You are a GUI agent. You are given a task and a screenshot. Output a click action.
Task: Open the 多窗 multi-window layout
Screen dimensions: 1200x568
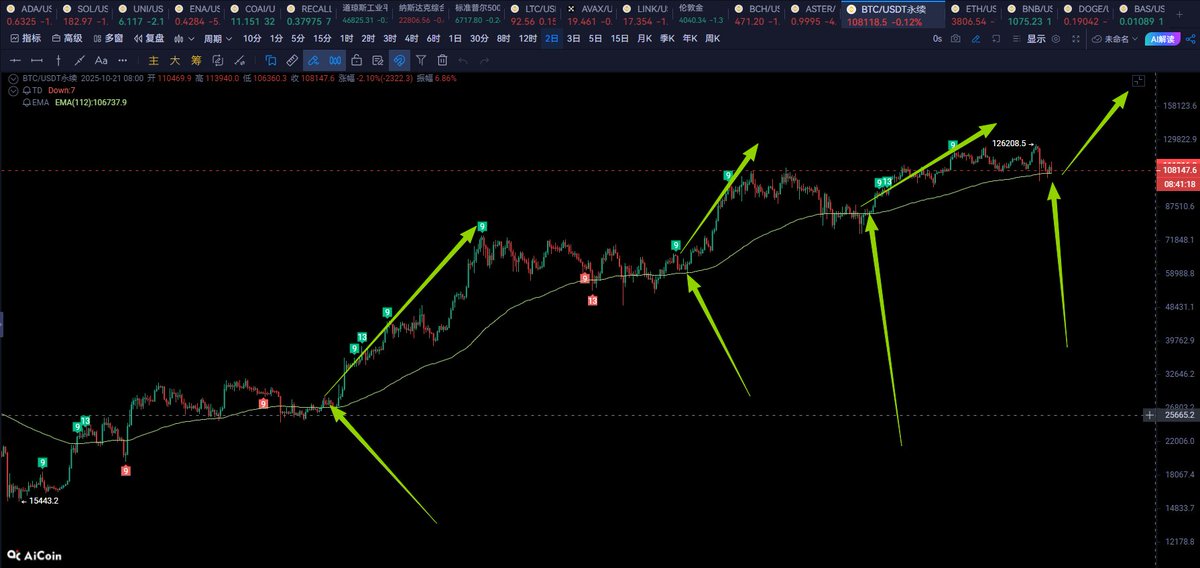point(108,38)
